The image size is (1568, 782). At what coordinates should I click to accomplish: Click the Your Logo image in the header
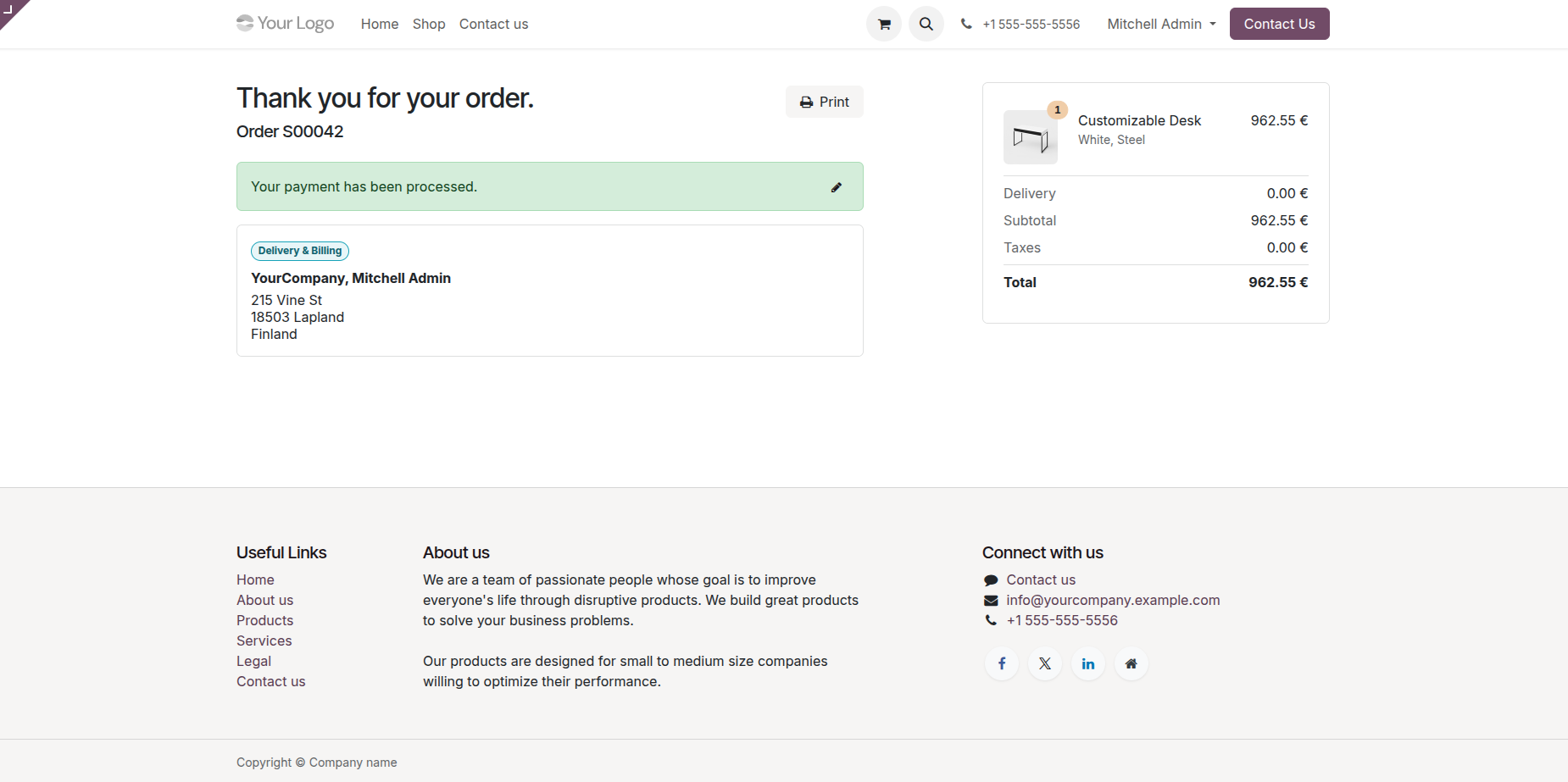click(285, 24)
